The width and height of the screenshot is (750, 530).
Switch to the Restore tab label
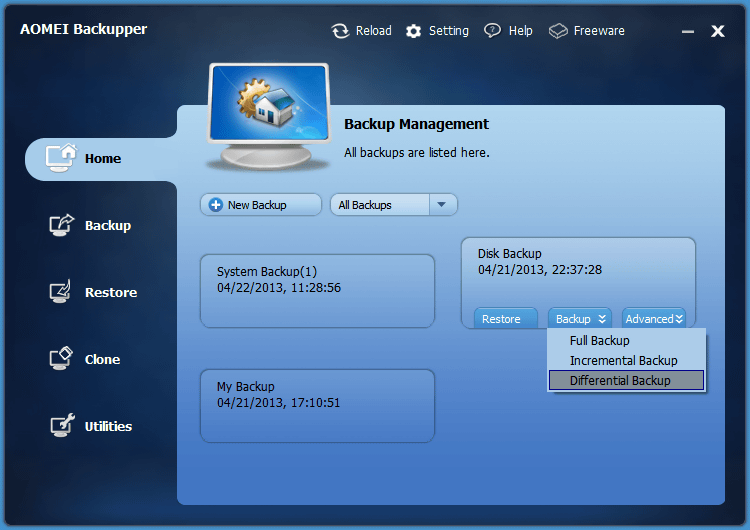pyautogui.click(x=111, y=292)
